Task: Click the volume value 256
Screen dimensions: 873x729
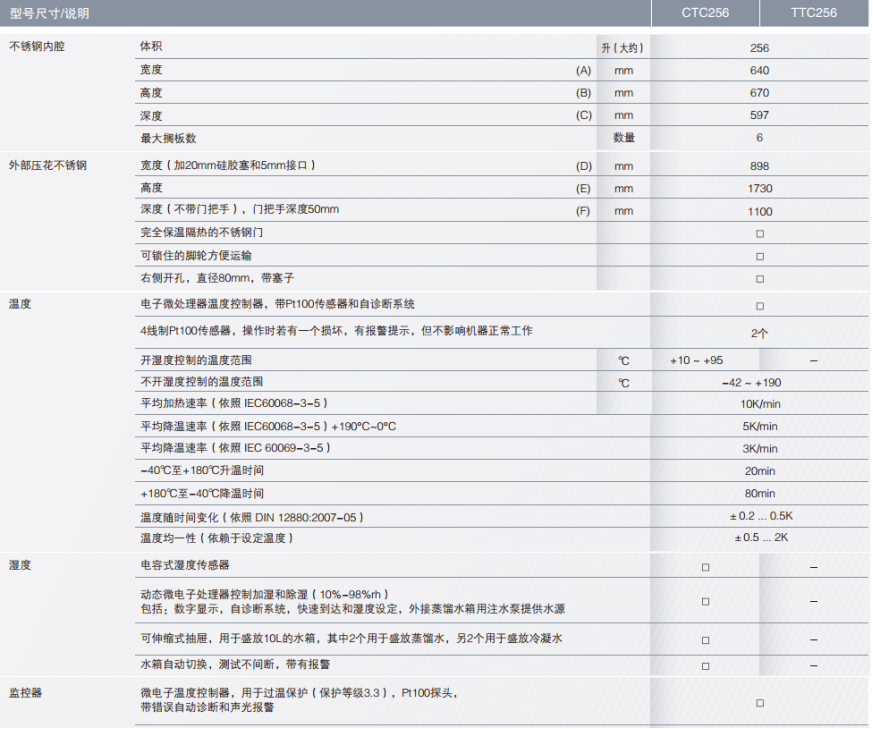Action: (x=759, y=48)
